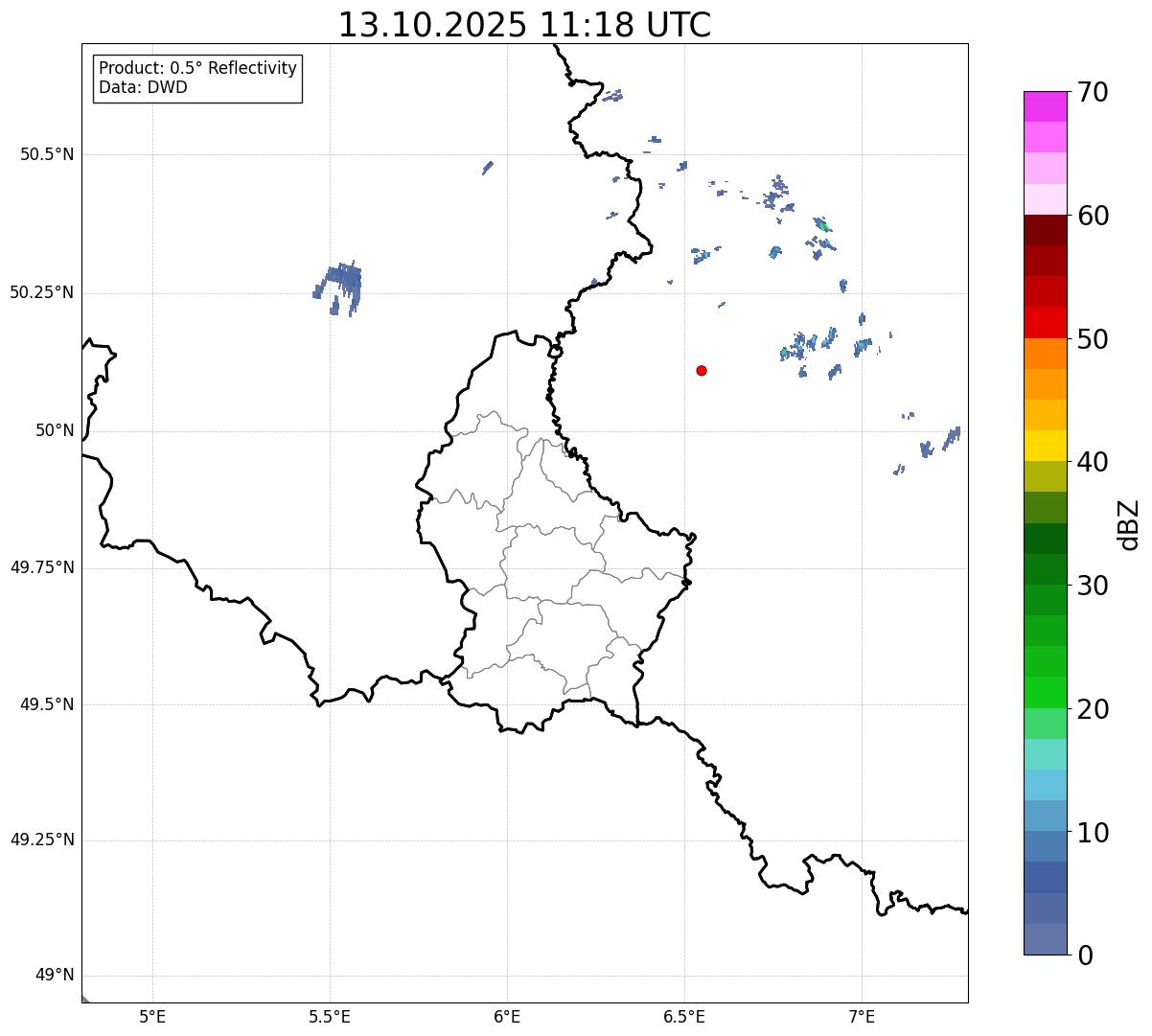Click the 6°E longitude label
1152x1036 pixels.
(507, 1017)
